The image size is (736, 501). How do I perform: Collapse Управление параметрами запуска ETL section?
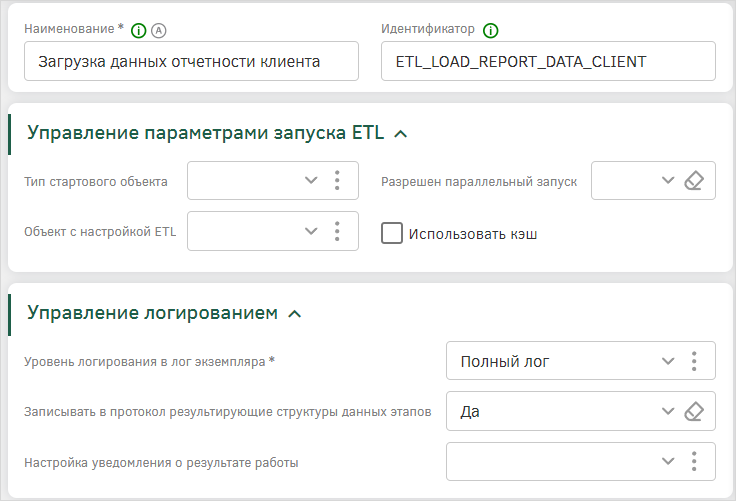(x=400, y=134)
